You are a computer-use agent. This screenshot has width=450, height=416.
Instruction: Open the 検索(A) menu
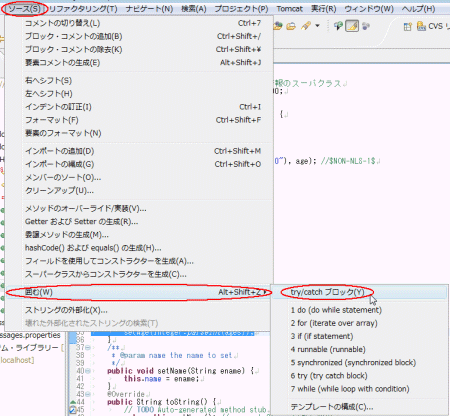[x=194, y=9]
